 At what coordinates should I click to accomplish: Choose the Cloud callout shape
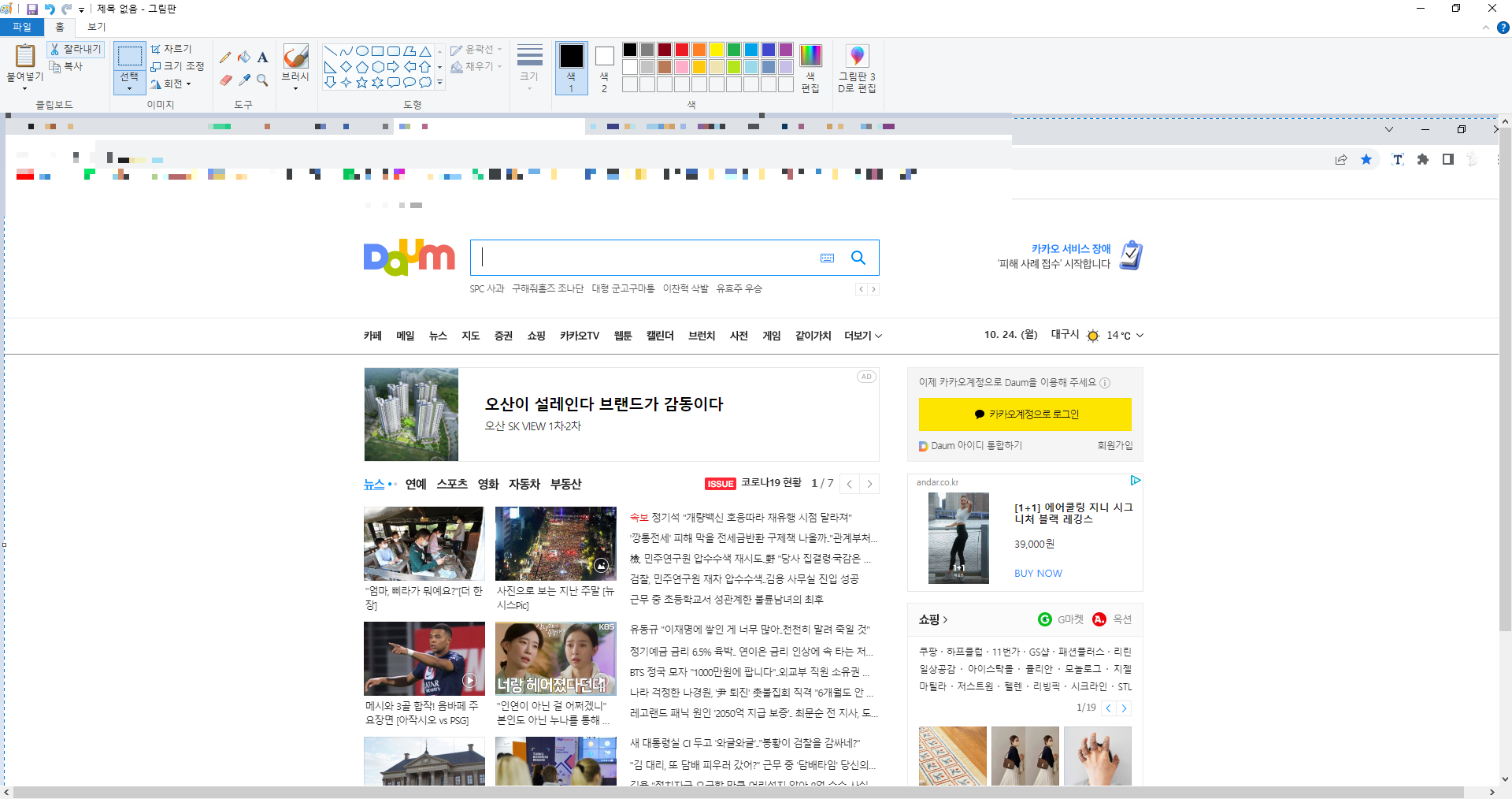click(x=425, y=82)
